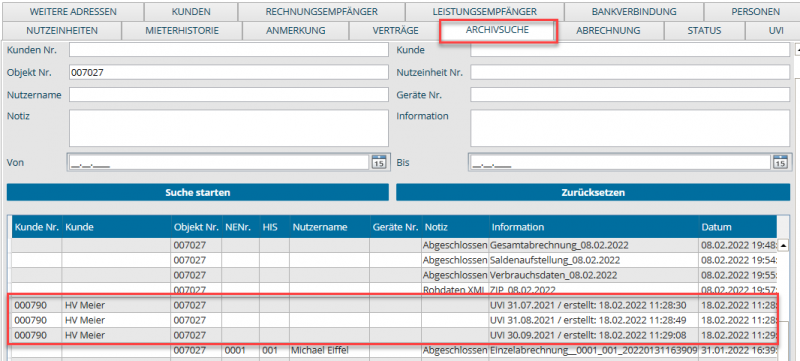Open the Status tab
Screen dimensions: 800x361
(x=704, y=31)
